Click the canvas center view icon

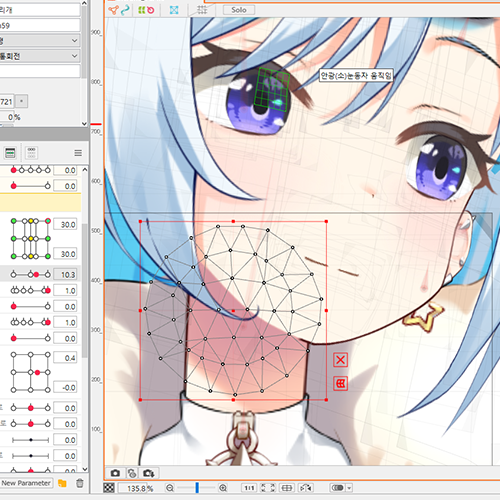(287, 488)
